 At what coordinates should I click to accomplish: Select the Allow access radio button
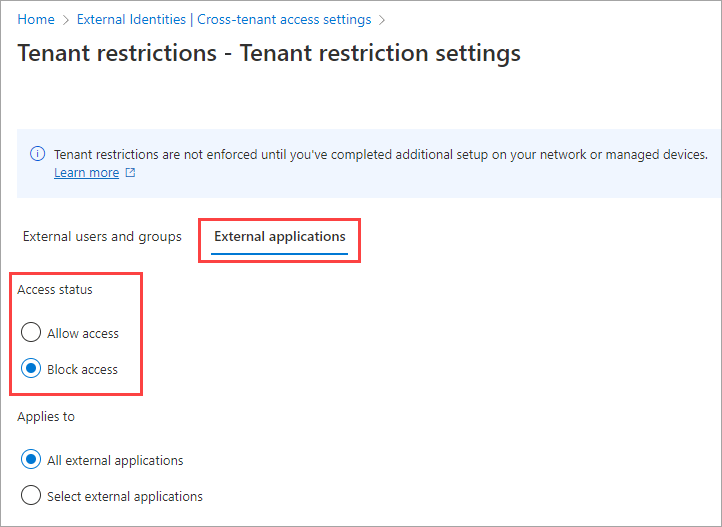click(31, 333)
